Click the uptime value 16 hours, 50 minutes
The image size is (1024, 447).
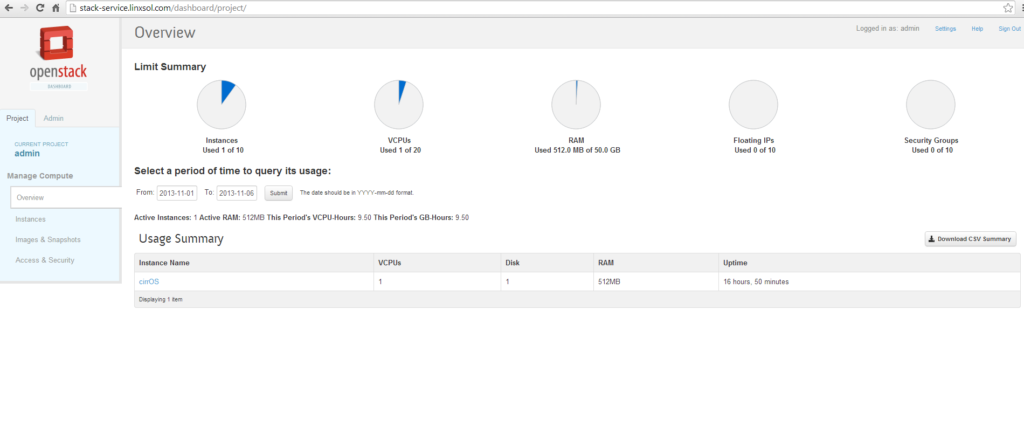756,282
